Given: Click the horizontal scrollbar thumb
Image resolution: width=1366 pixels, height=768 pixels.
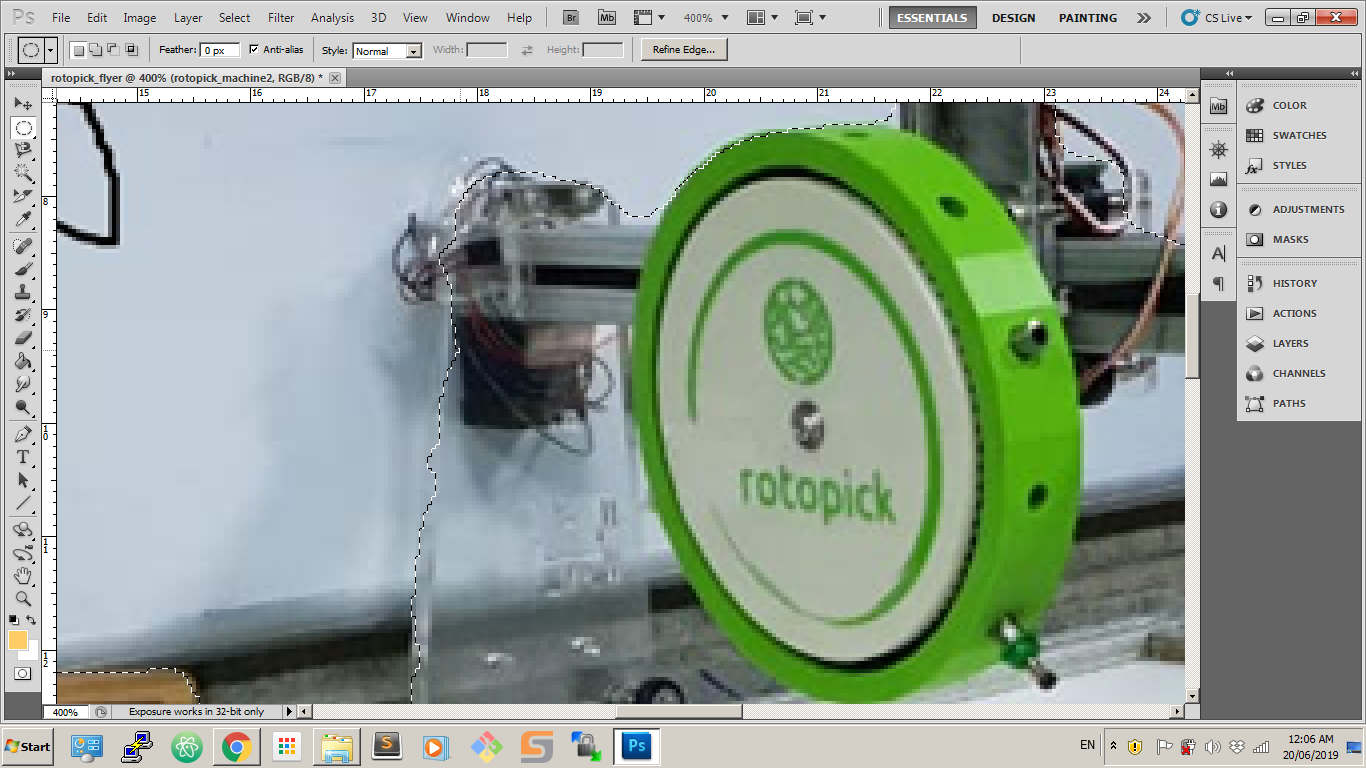Looking at the screenshot, I should (x=679, y=712).
